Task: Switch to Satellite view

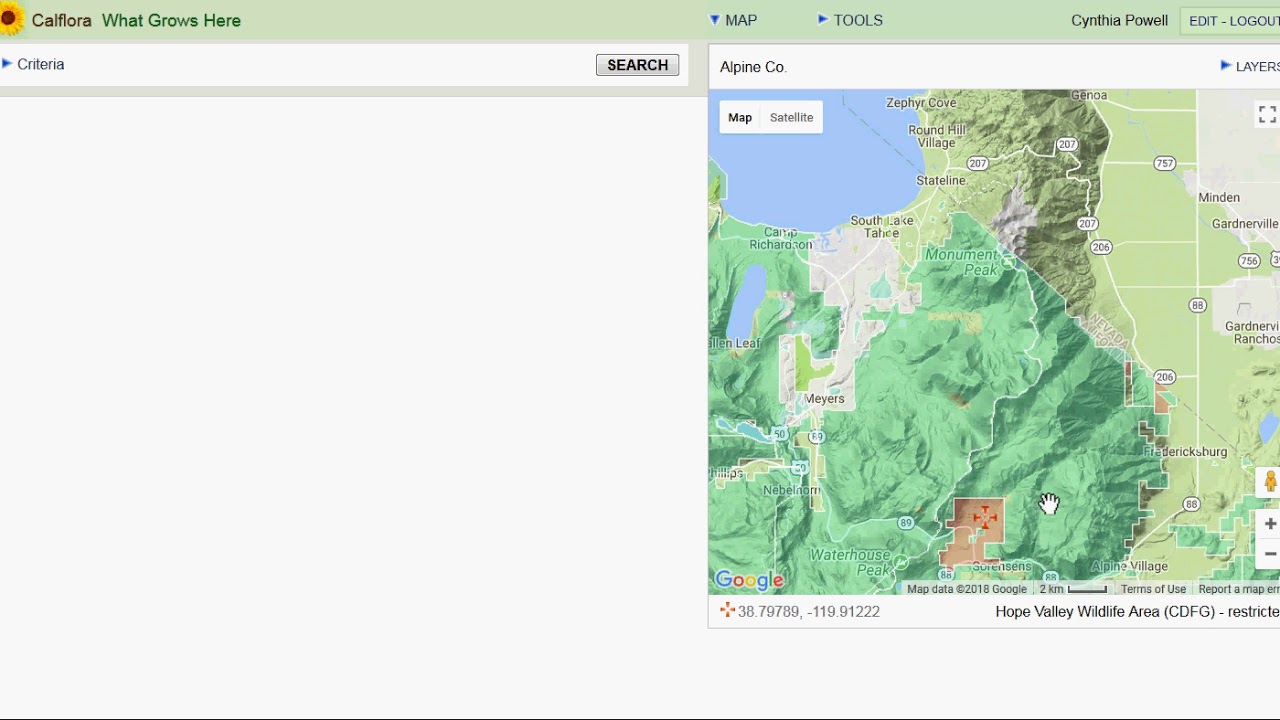Action: (791, 117)
